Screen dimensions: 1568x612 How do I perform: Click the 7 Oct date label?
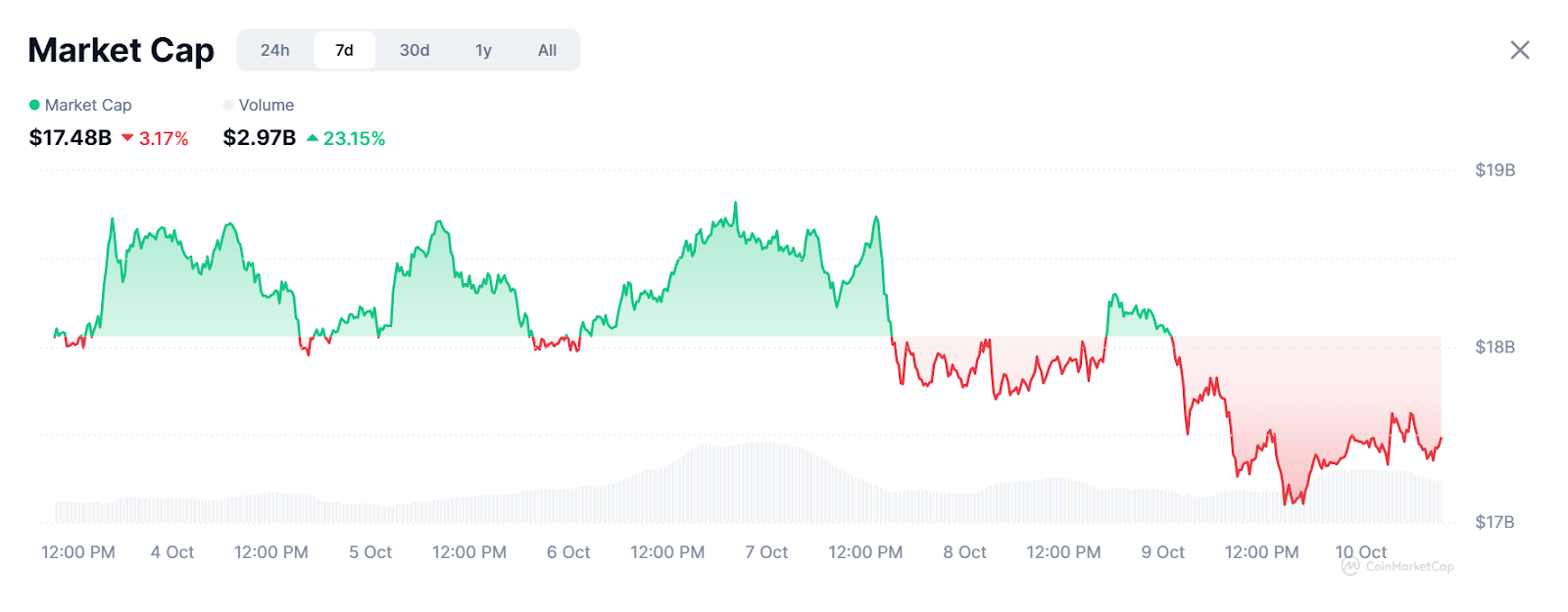(x=766, y=552)
